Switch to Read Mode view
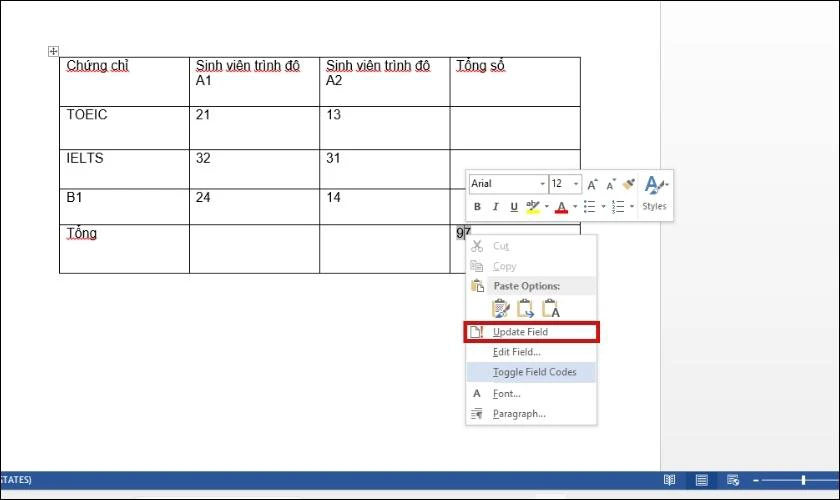This screenshot has height=500, width=840. coord(670,480)
